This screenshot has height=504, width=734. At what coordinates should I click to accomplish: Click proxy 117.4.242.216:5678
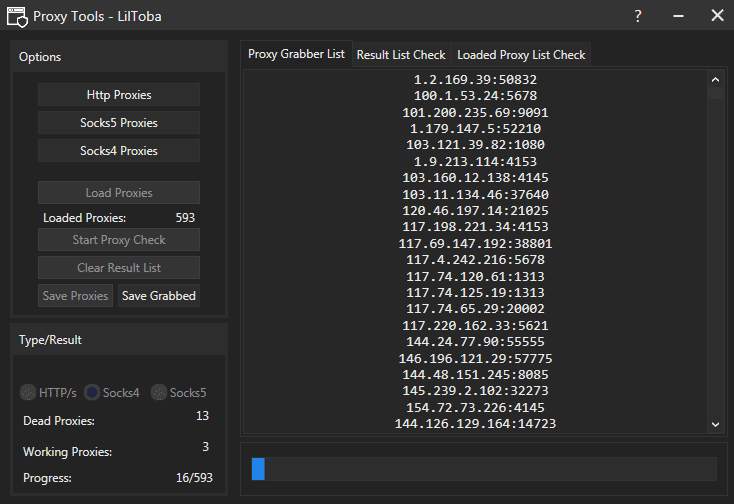475,260
